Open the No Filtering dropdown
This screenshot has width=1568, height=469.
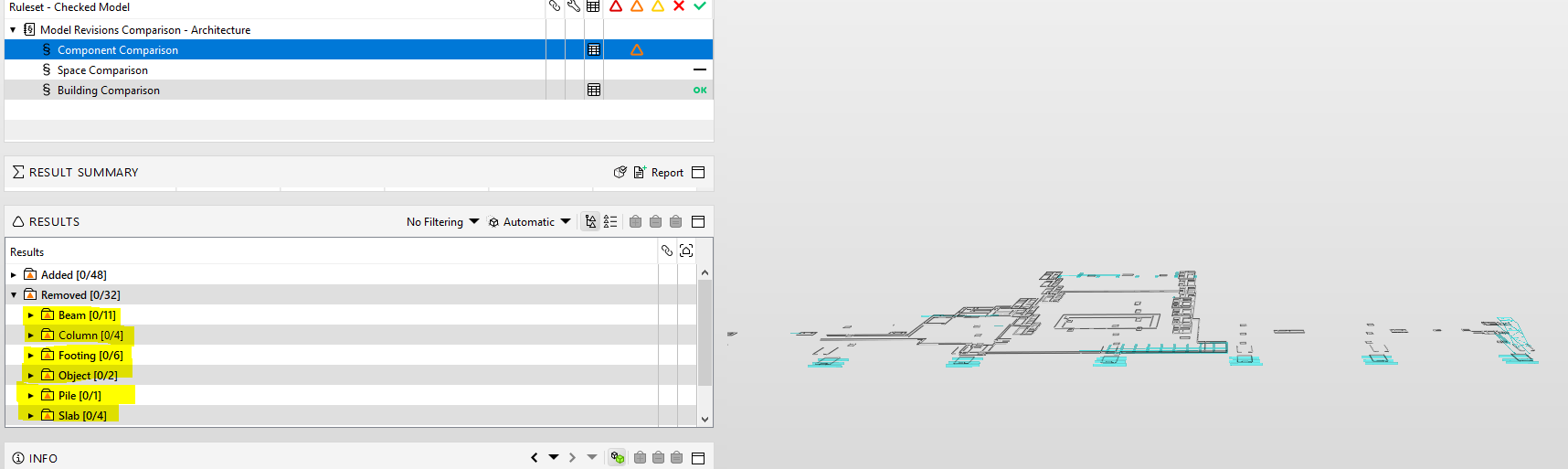(x=442, y=222)
